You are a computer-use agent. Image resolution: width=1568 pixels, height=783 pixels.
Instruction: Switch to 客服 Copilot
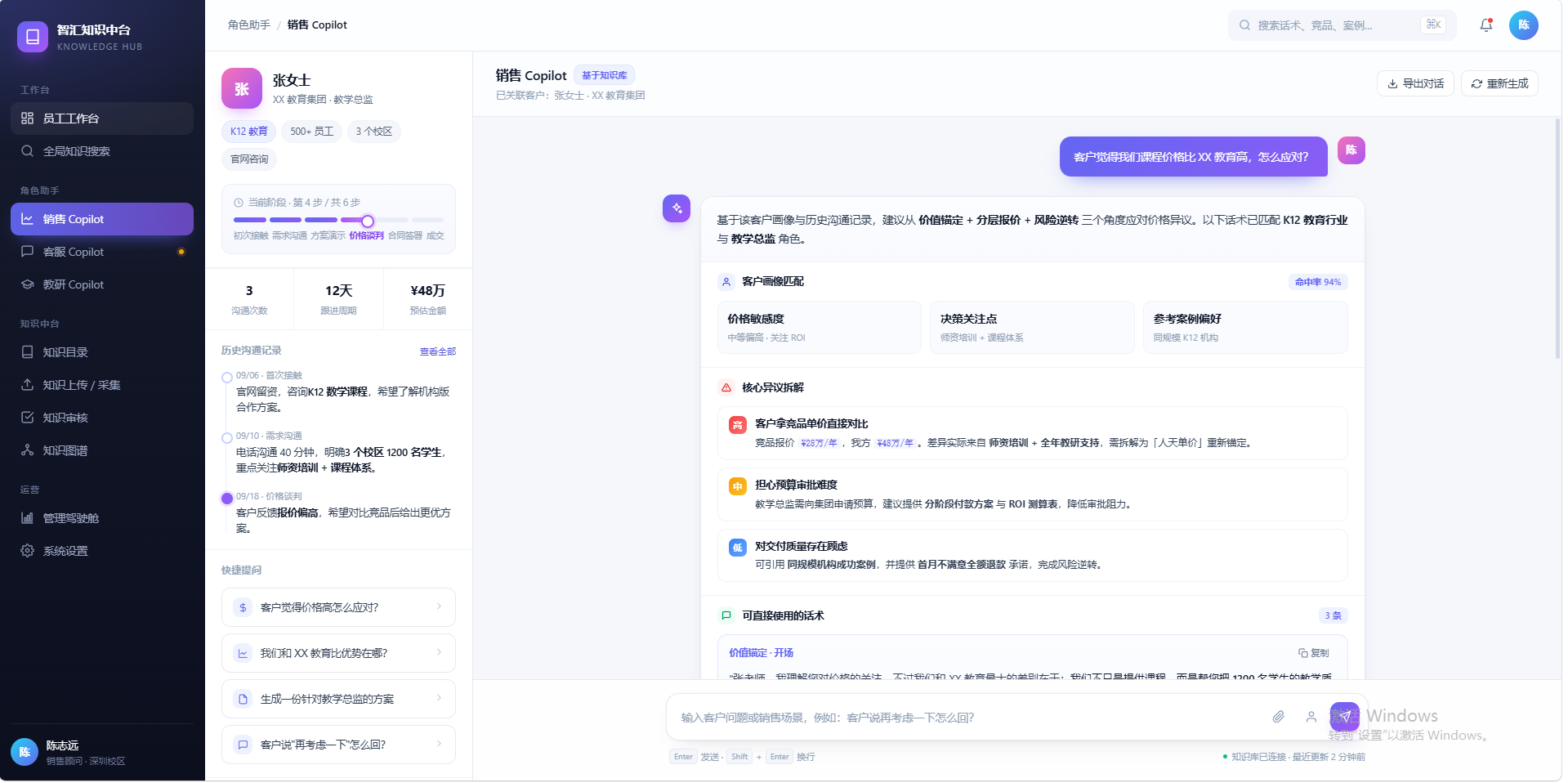tap(102, 252)
